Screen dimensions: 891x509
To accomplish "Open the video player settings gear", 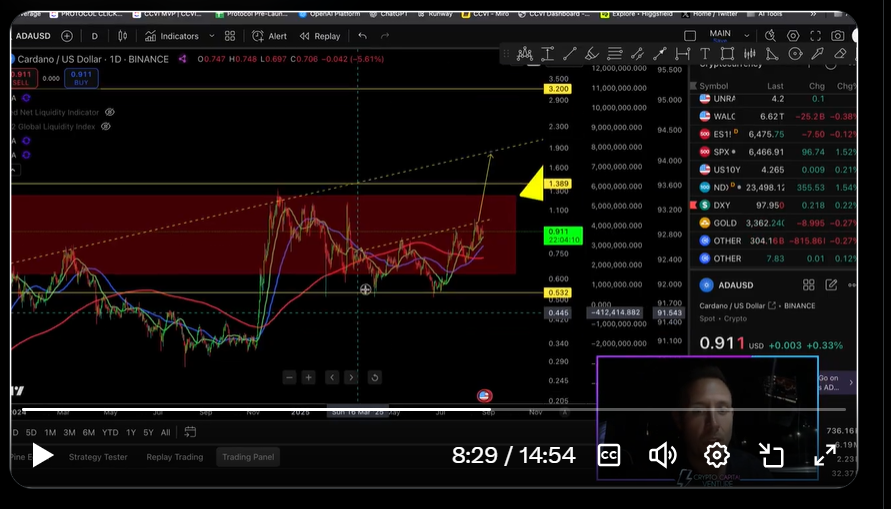I will click(717, 455).
